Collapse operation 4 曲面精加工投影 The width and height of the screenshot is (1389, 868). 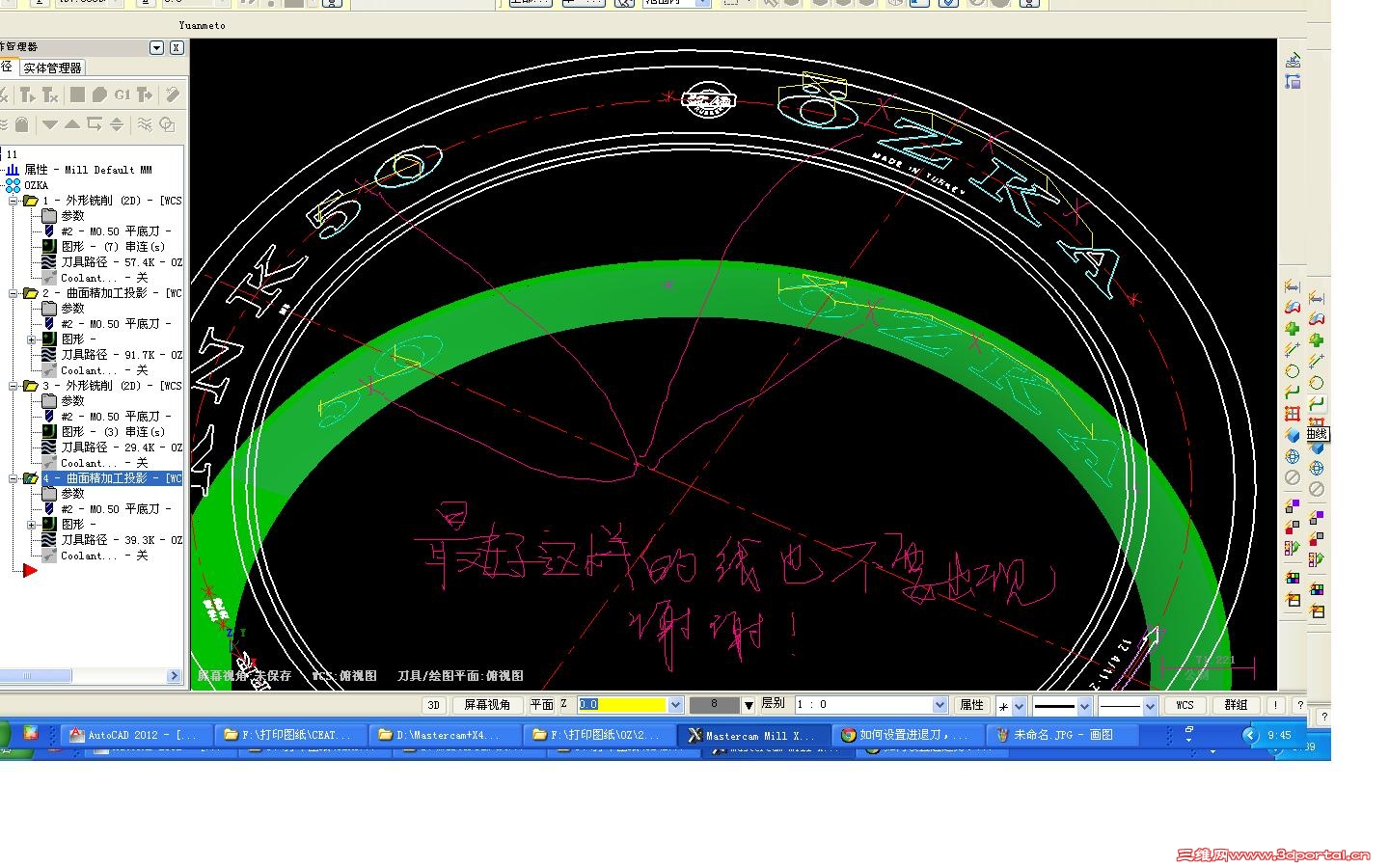(14, 478)
